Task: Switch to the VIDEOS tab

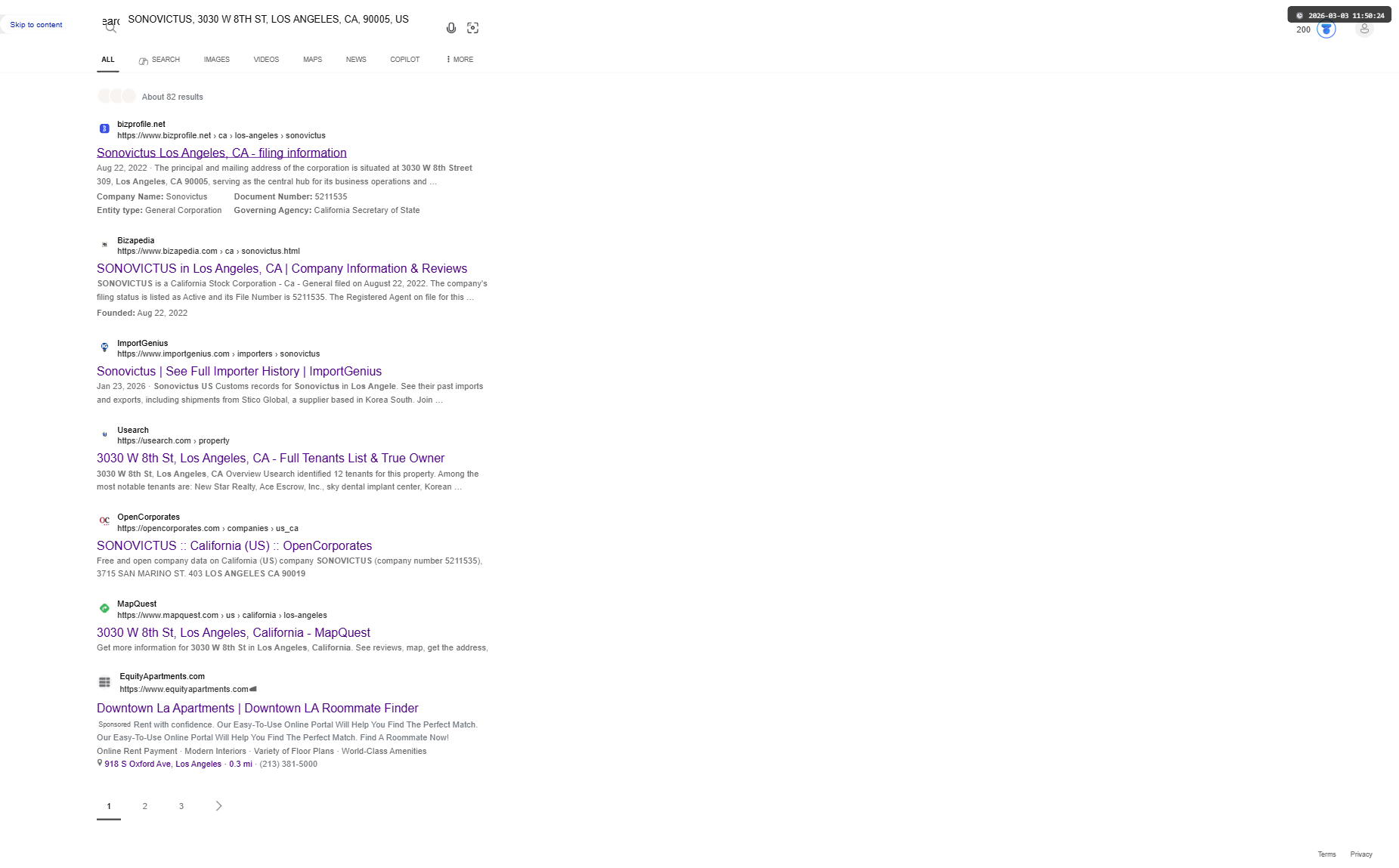Action: pos(266,60)
